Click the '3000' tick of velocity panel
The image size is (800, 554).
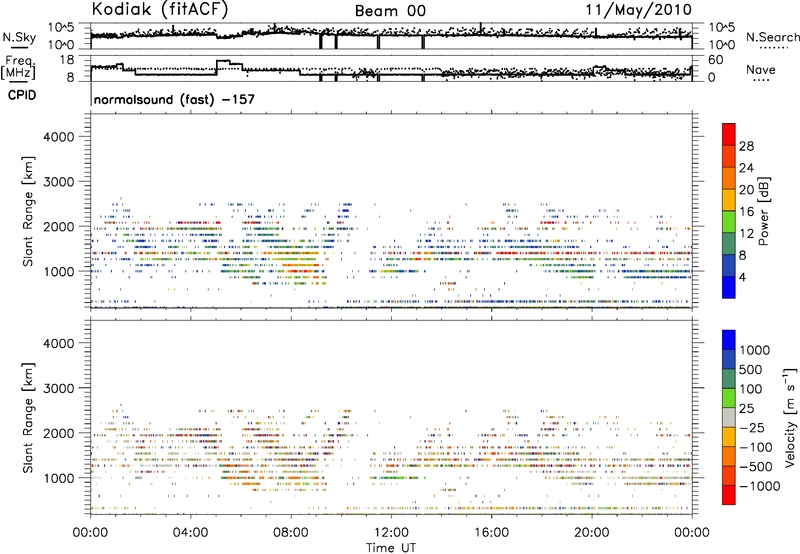59,388
